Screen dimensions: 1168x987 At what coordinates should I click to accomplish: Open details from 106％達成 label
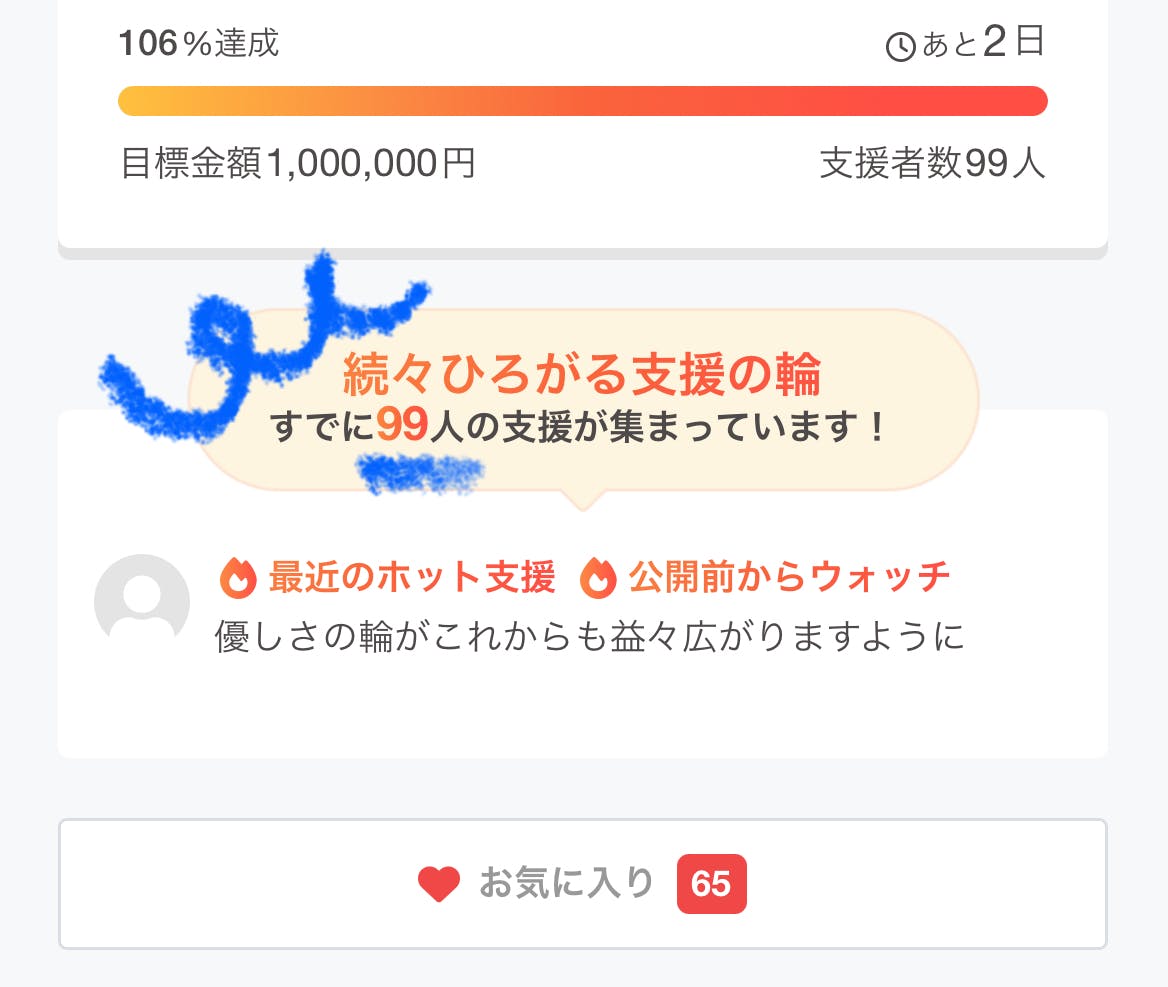tap(198, 44)
